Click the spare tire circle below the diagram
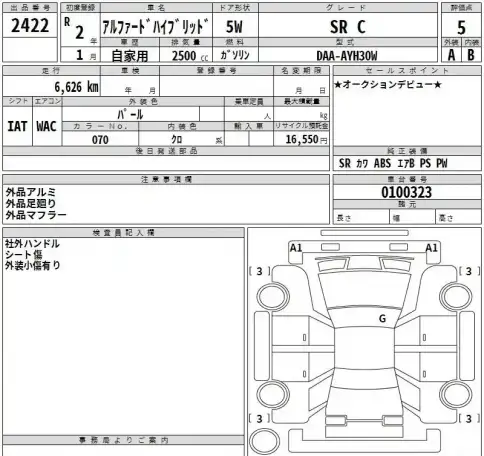This screenshot has width=484, height=456. pyautogui.click(x=265, y=441)
